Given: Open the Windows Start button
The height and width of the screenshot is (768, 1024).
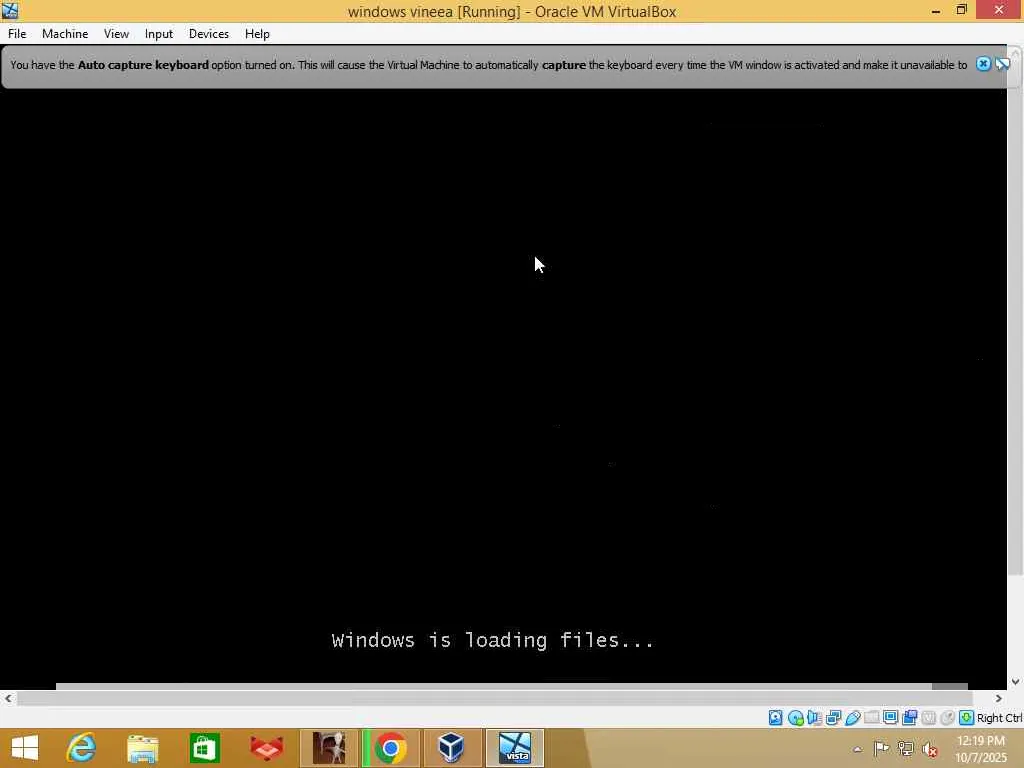Looking at the screenshot, I should tap(25, 748).
